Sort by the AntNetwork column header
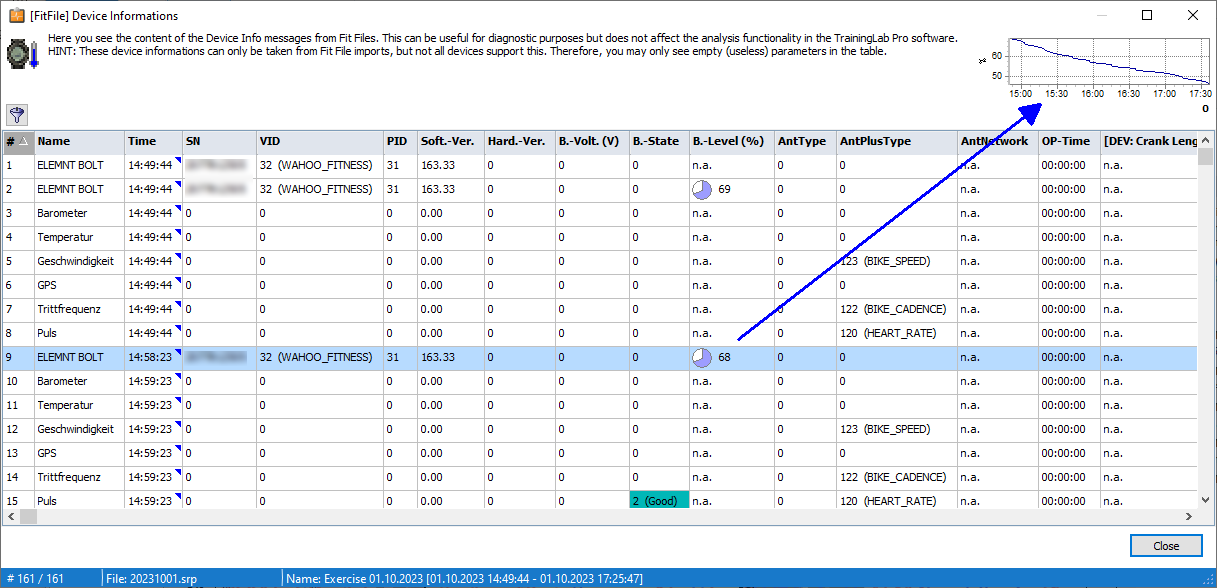 pos(998,141)
